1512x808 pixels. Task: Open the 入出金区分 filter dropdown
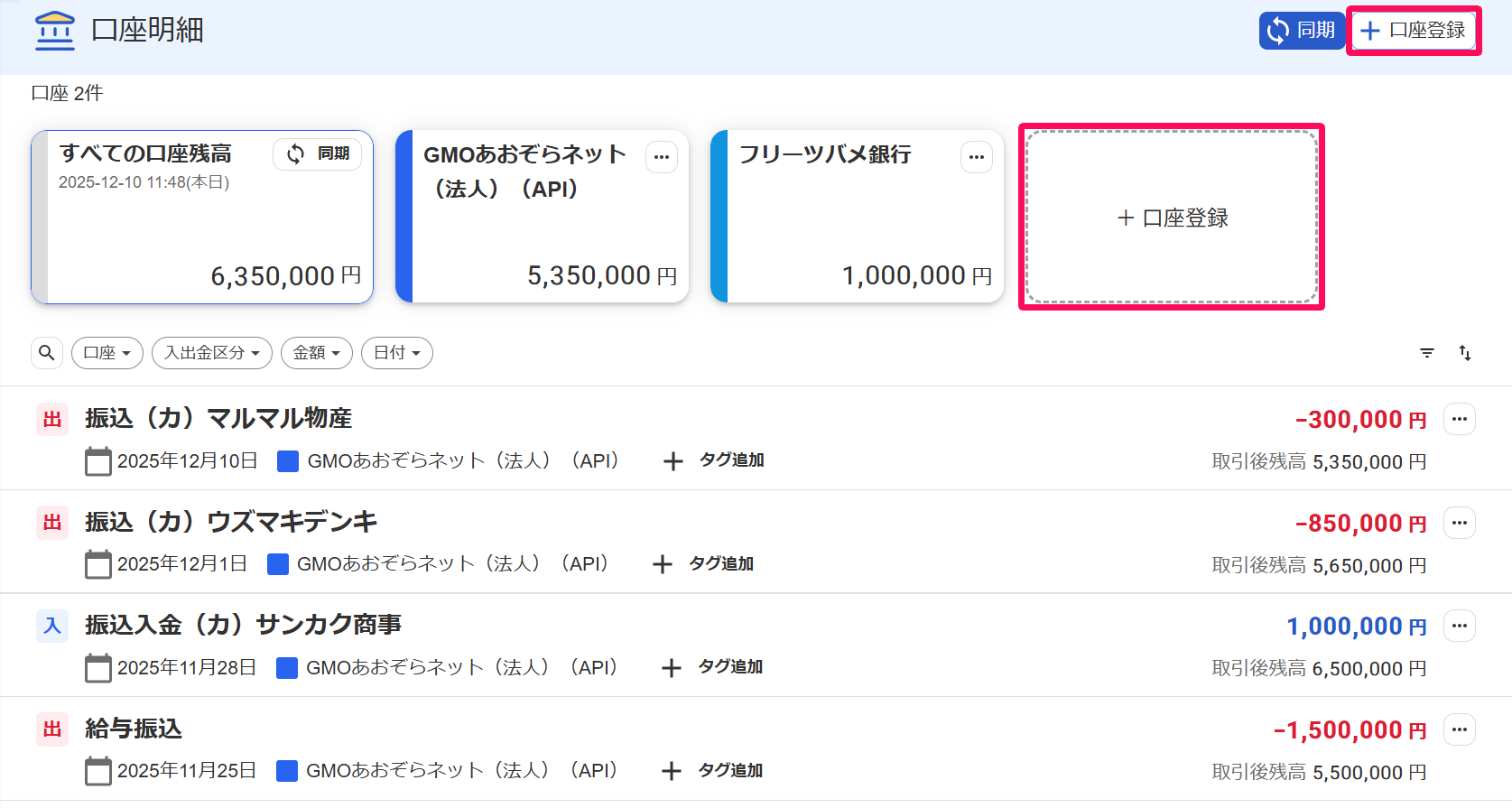pyautogui.click(x=212, y=353)
